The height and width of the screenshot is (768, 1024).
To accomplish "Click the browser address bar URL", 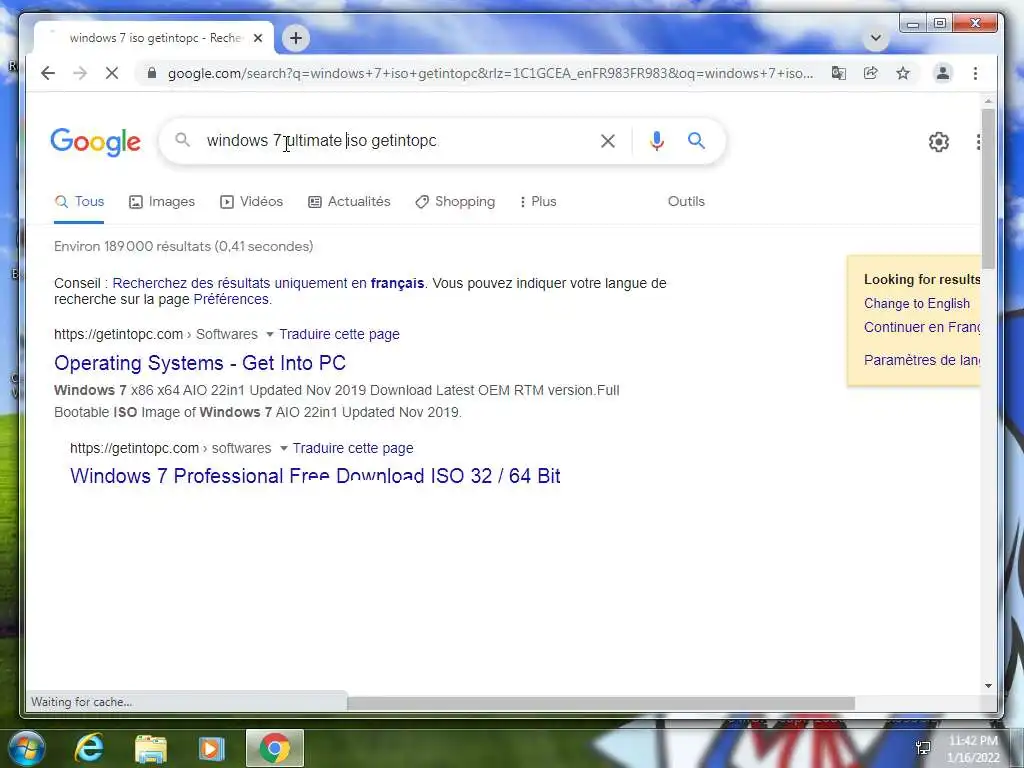I will tap(490, 73).
